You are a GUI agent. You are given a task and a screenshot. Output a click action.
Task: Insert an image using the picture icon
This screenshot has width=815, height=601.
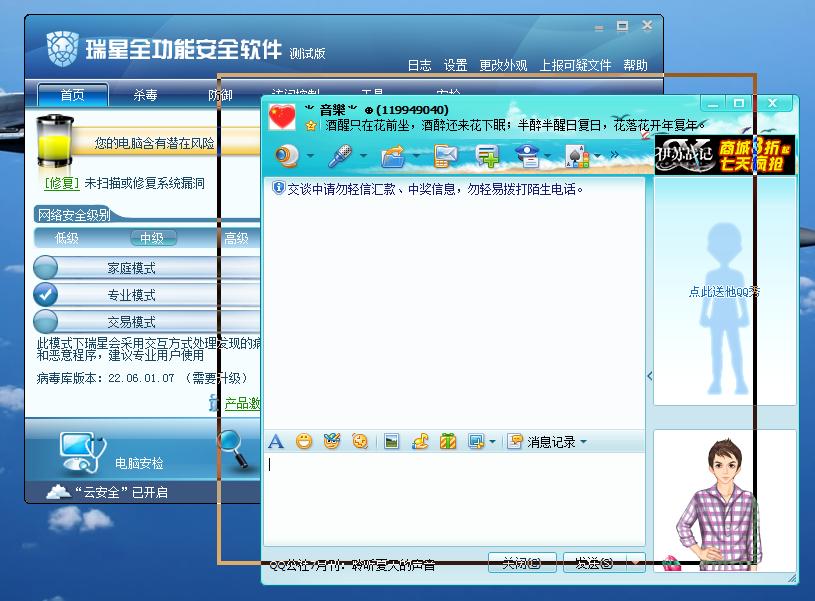(x=391, y=441)
